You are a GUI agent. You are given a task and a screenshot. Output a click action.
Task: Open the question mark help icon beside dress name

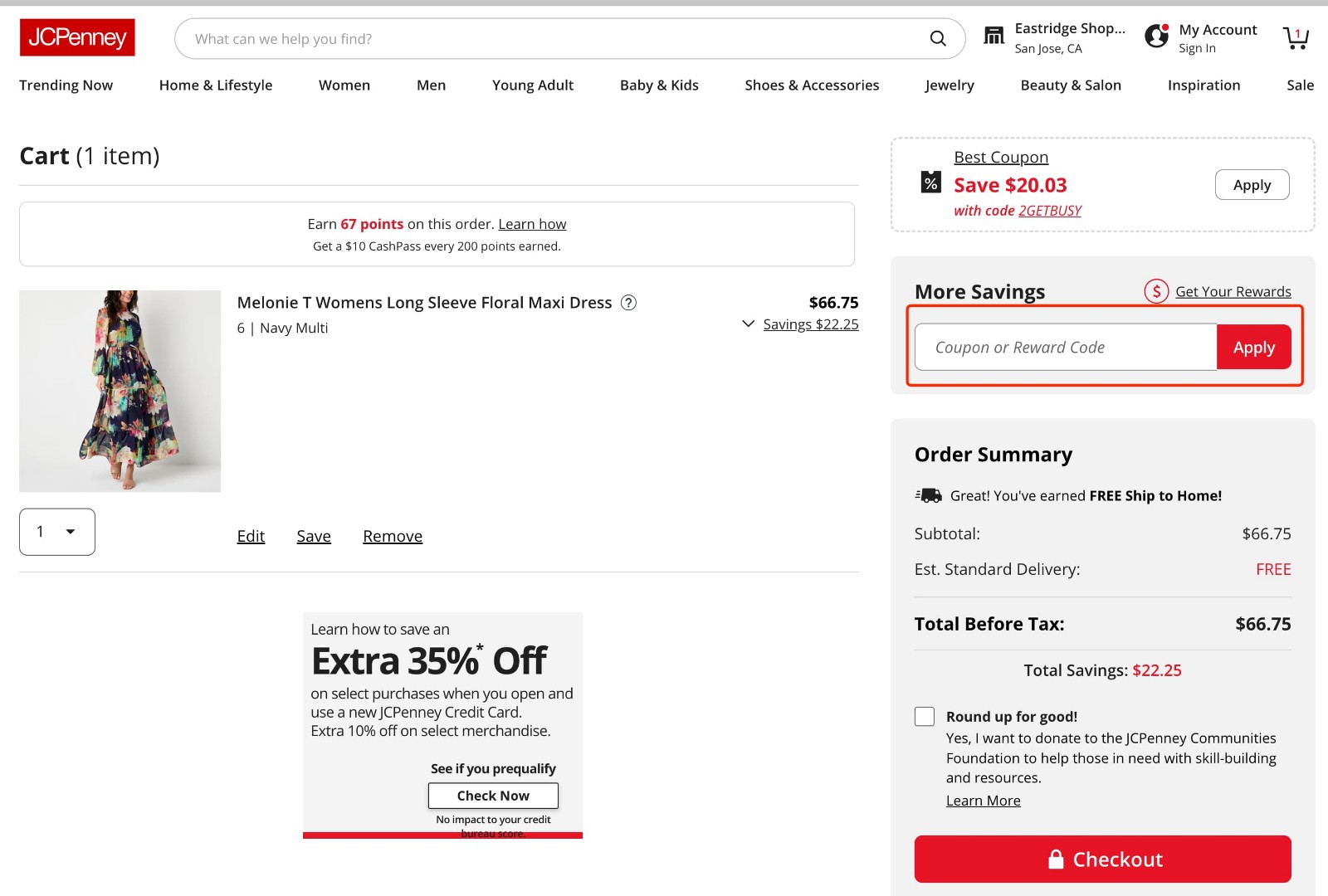click(629, 303)
